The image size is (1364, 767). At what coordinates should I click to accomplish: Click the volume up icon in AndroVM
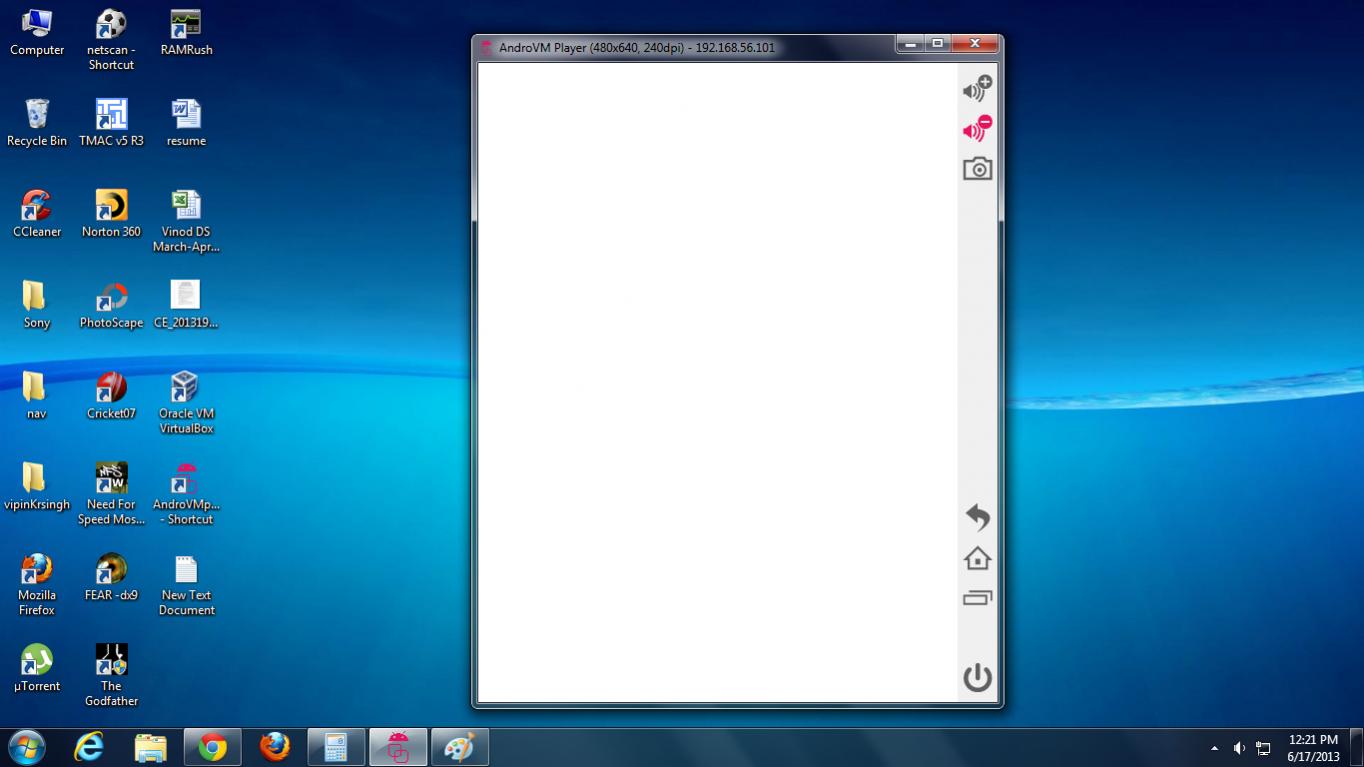click(x=977, y=88)
